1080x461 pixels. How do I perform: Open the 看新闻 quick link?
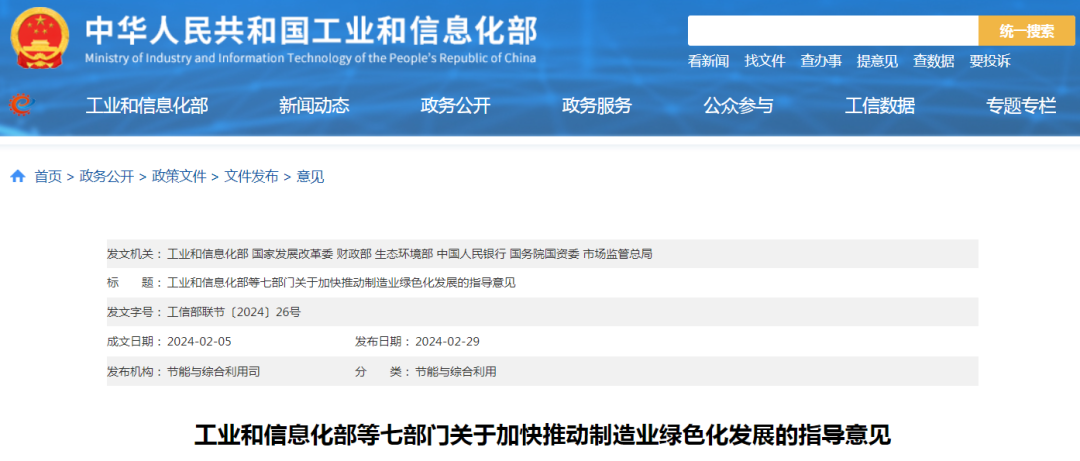[708, 61]
